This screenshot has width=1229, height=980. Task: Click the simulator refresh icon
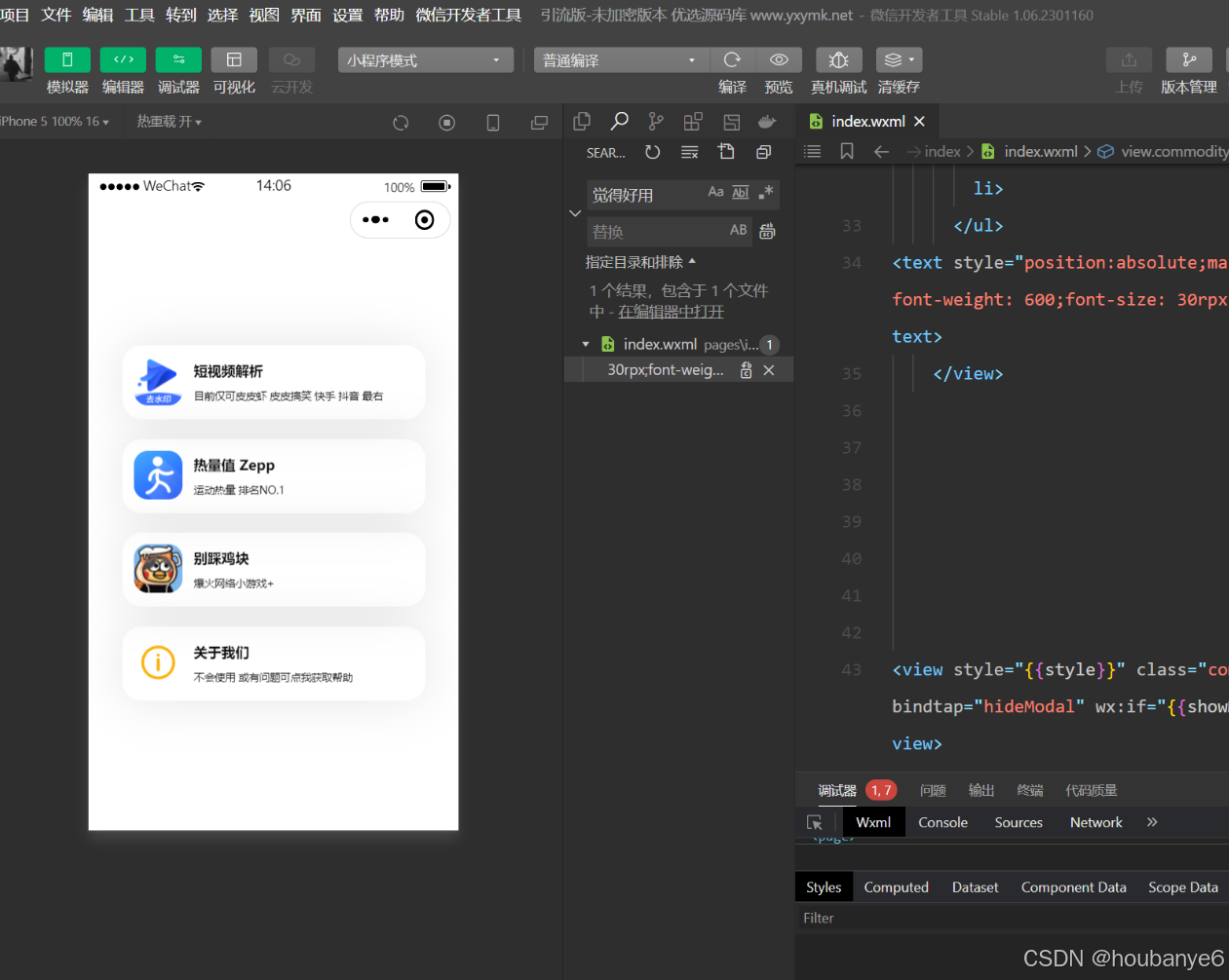click(401, 123)
